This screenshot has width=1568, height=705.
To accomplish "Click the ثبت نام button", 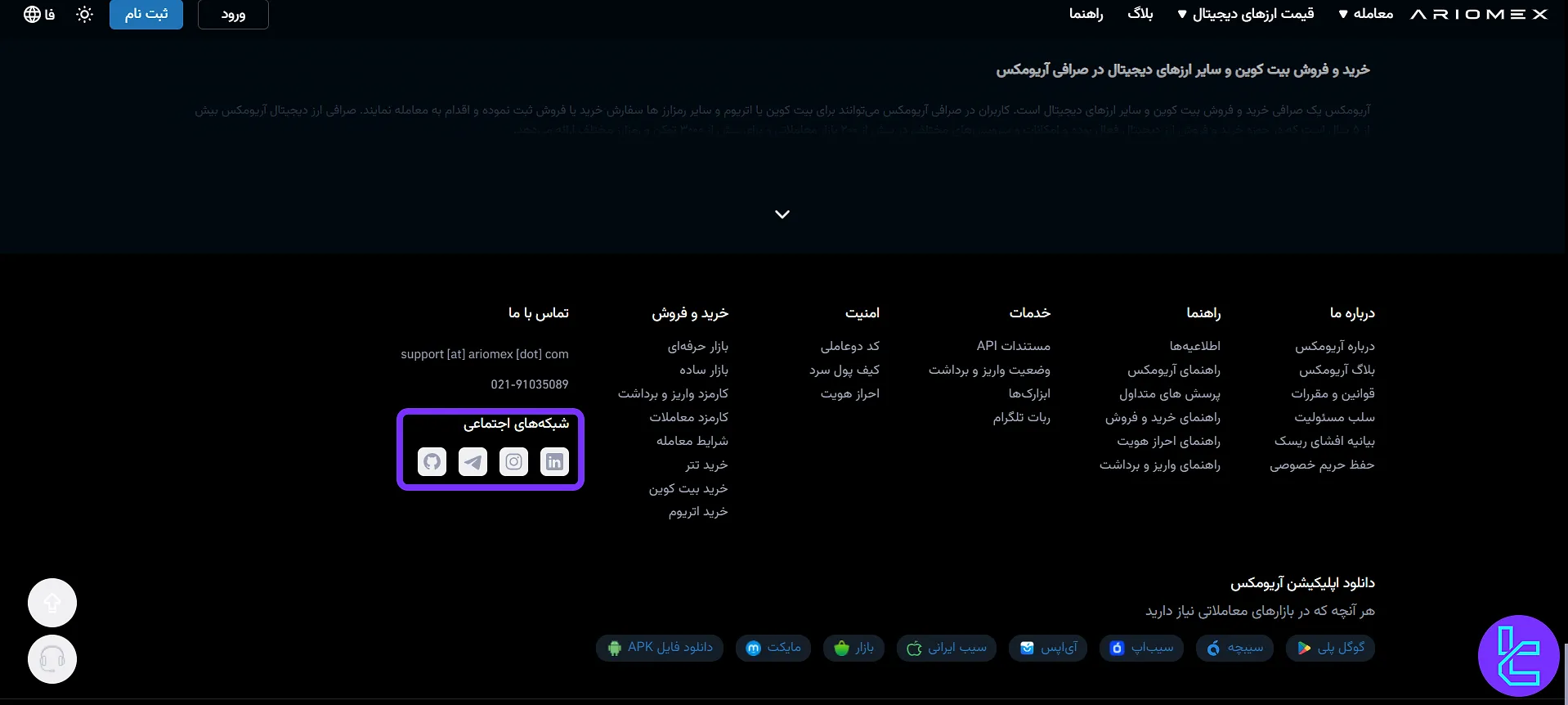I will click(x=146, y=14).
